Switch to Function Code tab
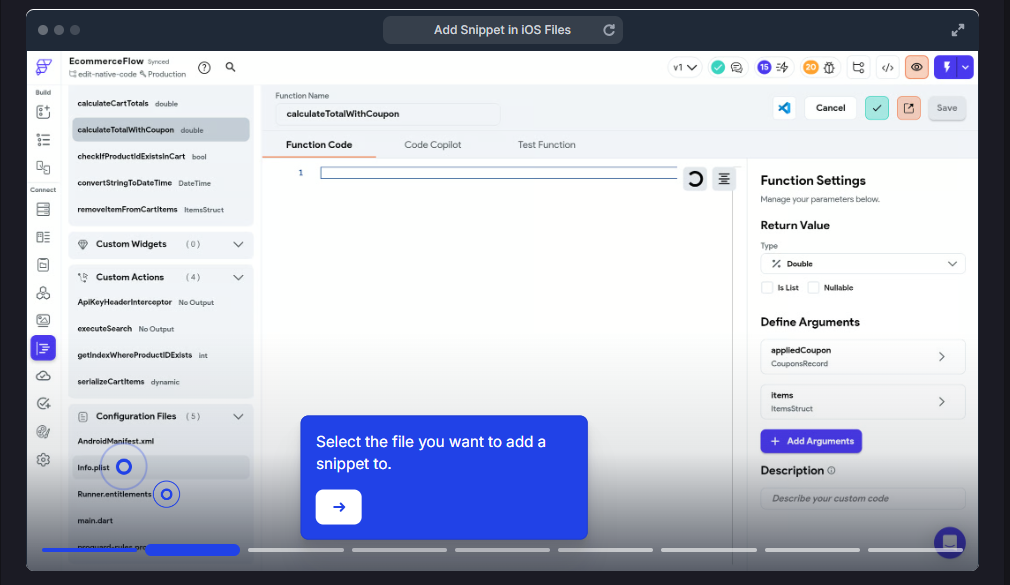This screenshot has height=585, width=1010. 319,144
